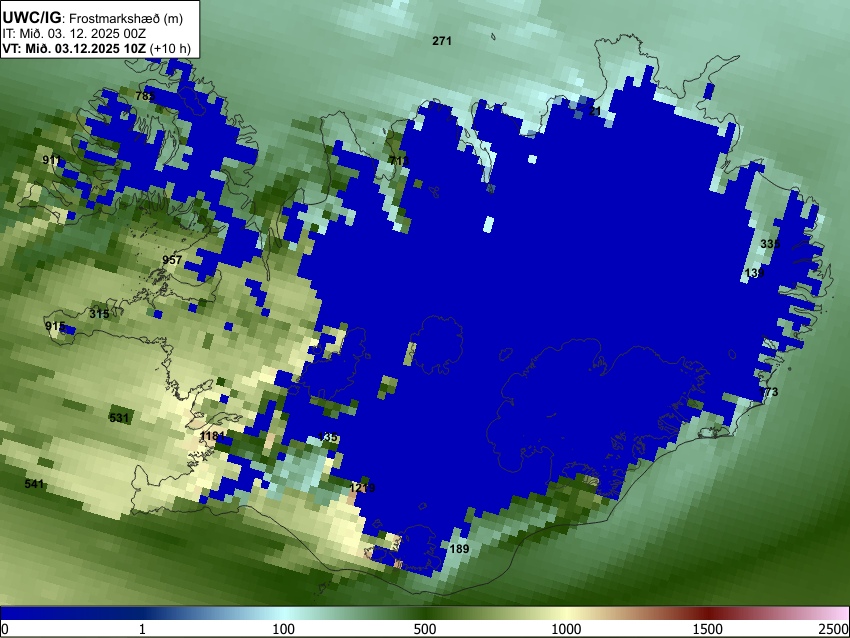Click the map value 713
The height and width of the screenshot is (638, 850).
[x=398, y=160]
